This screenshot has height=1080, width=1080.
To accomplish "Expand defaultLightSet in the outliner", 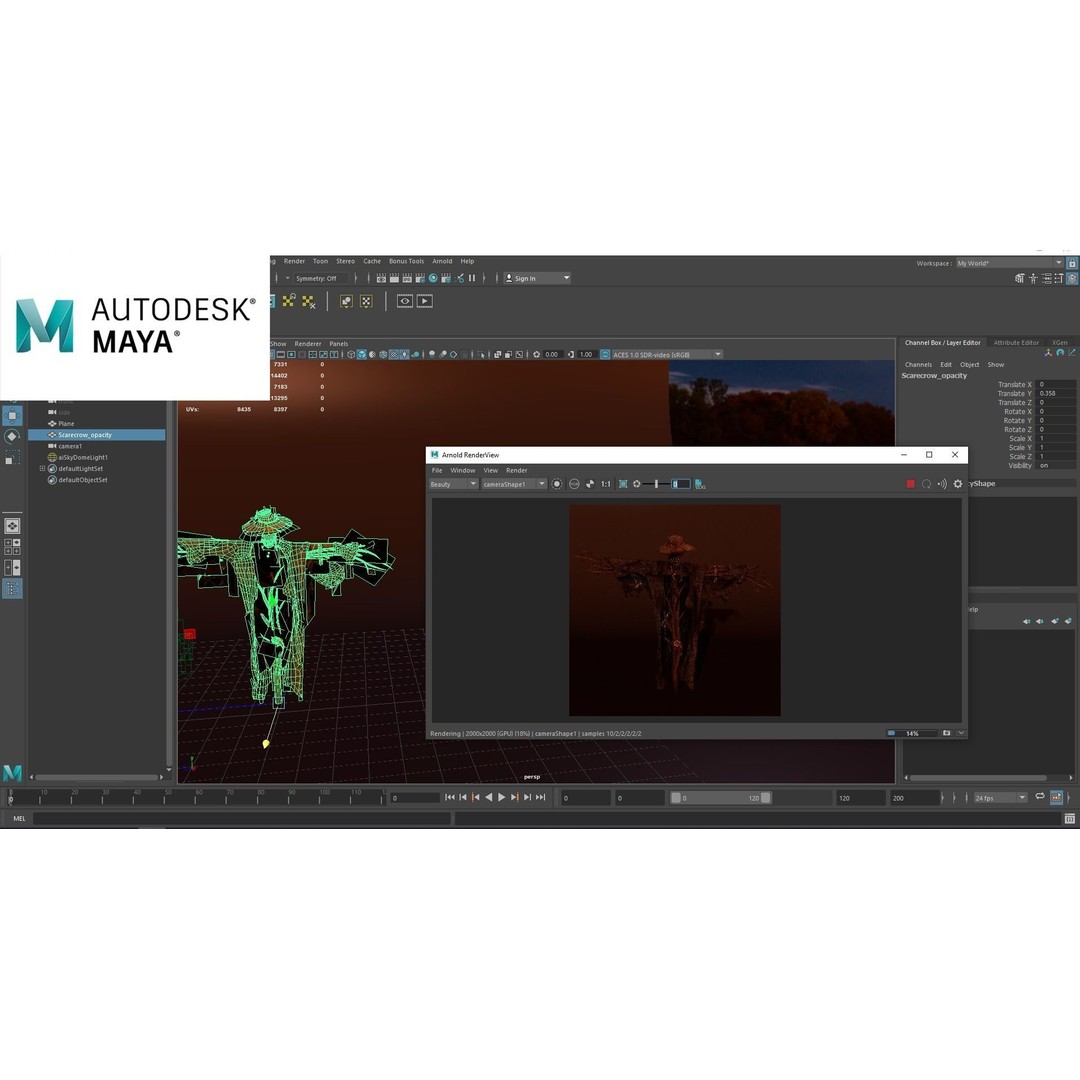I will coord(42,469).
